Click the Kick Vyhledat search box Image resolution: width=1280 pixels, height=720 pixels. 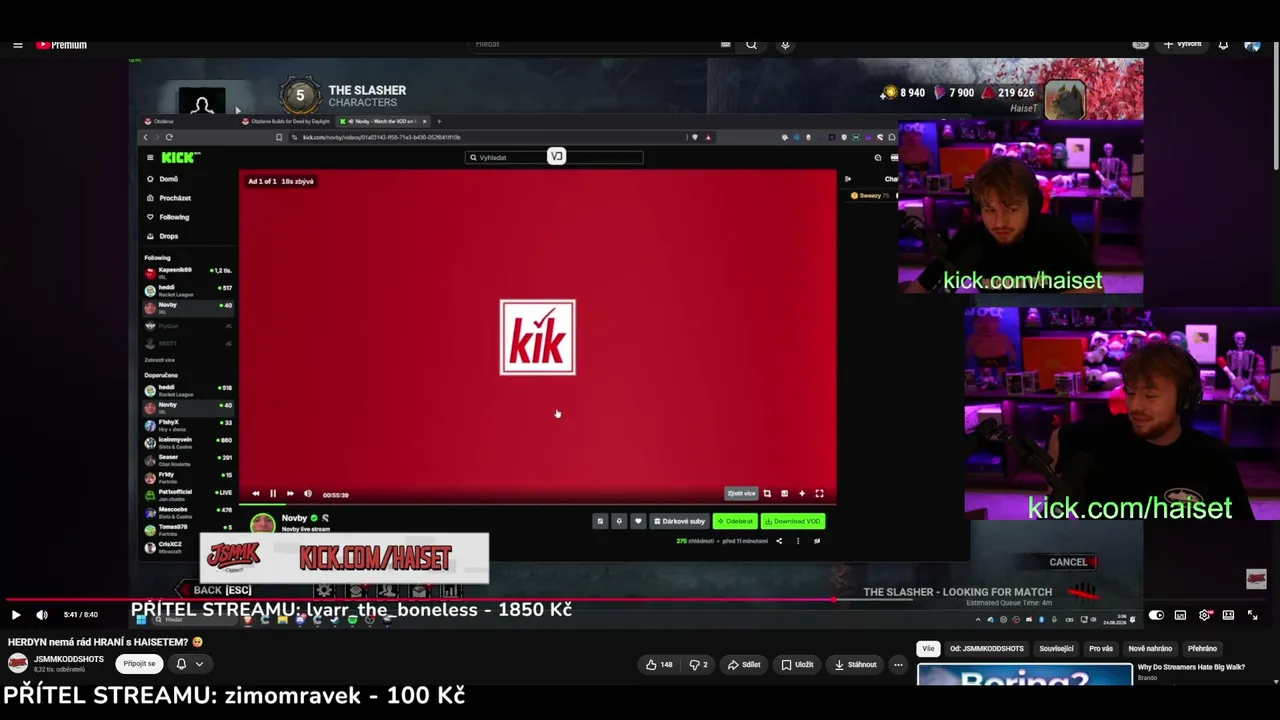coord(555,157)
